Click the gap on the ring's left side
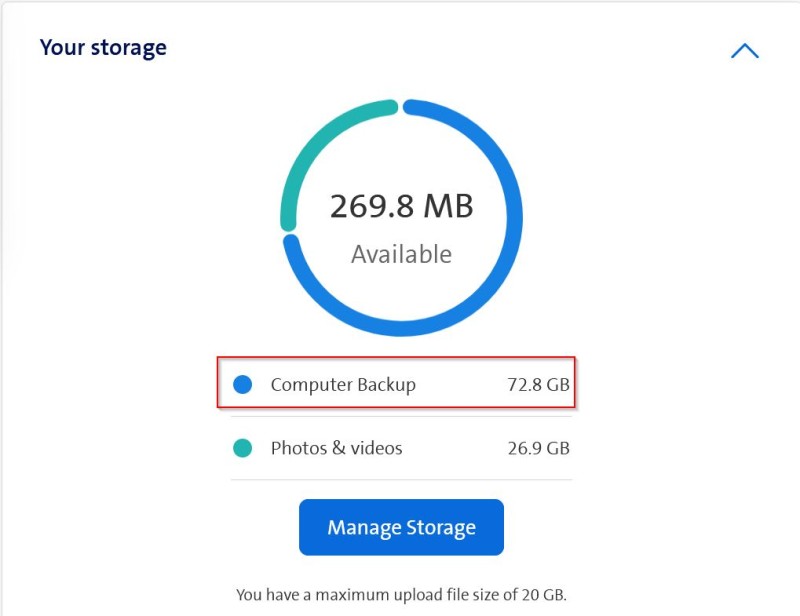The height and width of the screenshot is (616, 800). 287,231
